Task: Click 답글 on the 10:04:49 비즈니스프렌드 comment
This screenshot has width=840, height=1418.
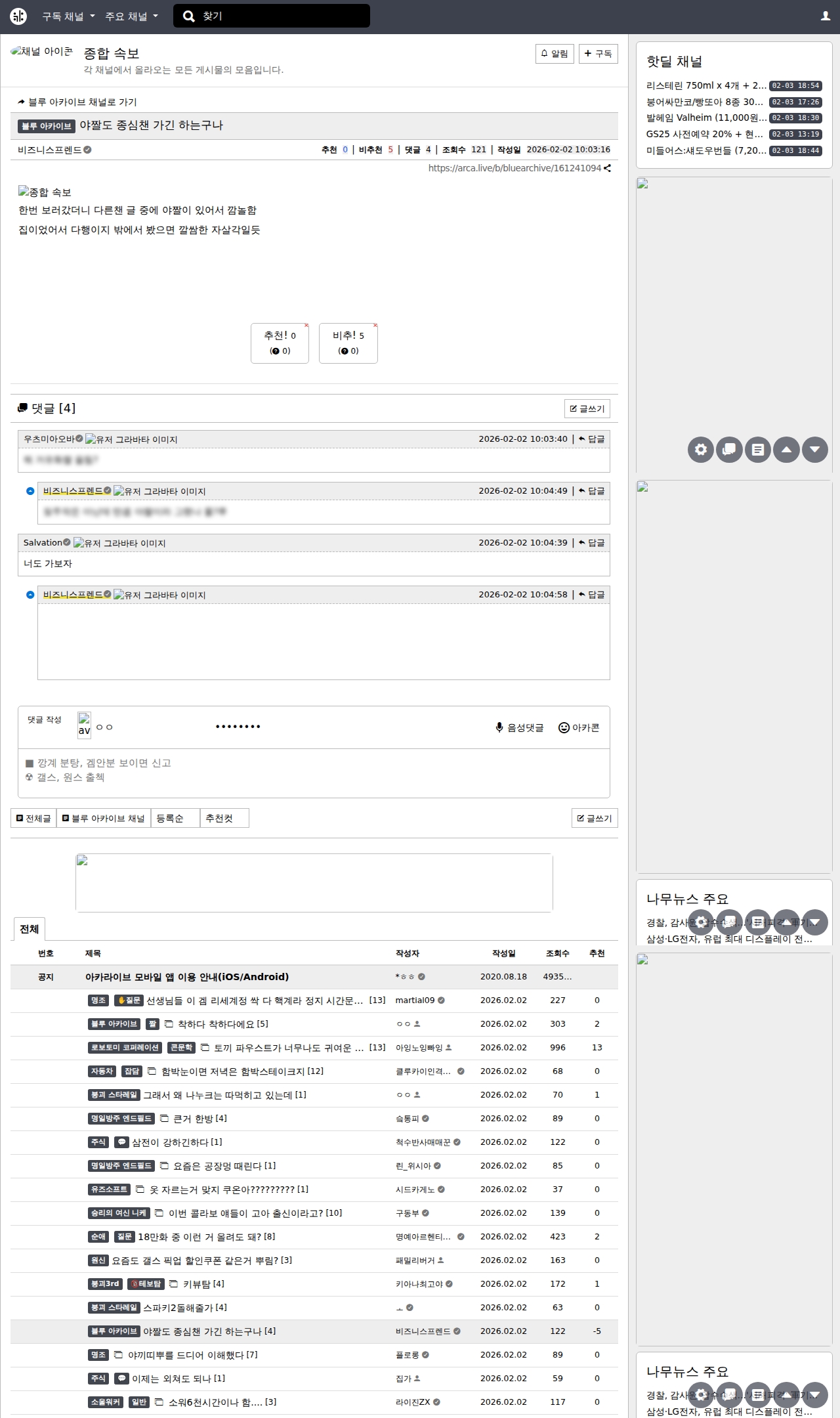Action: tap(592, 491)
